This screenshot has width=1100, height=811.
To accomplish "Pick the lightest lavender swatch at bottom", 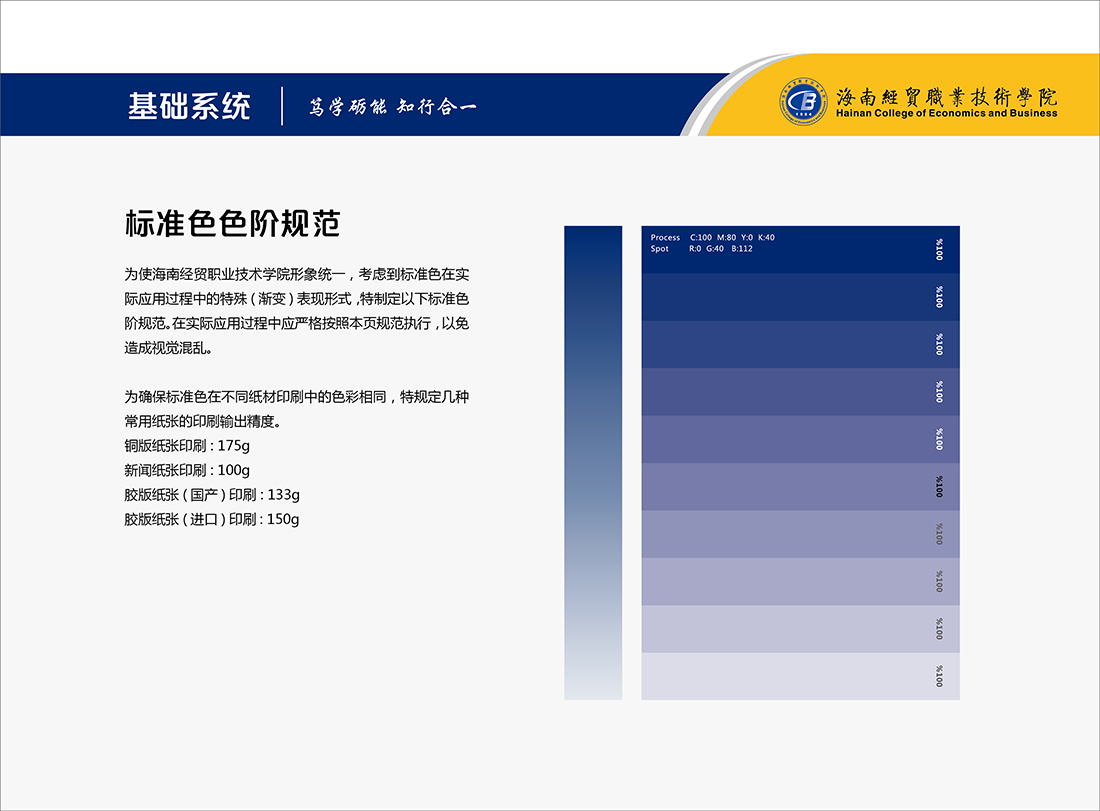I will pos(800,676).
